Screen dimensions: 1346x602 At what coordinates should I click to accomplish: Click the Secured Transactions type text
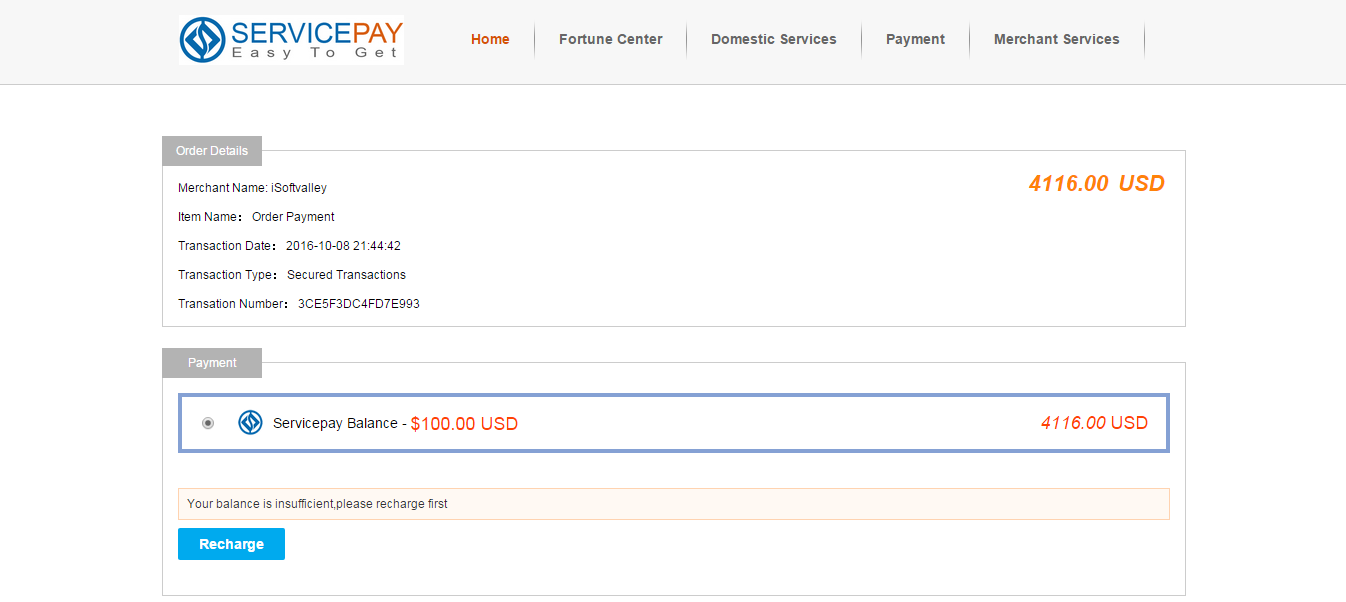tap(346, 275)
